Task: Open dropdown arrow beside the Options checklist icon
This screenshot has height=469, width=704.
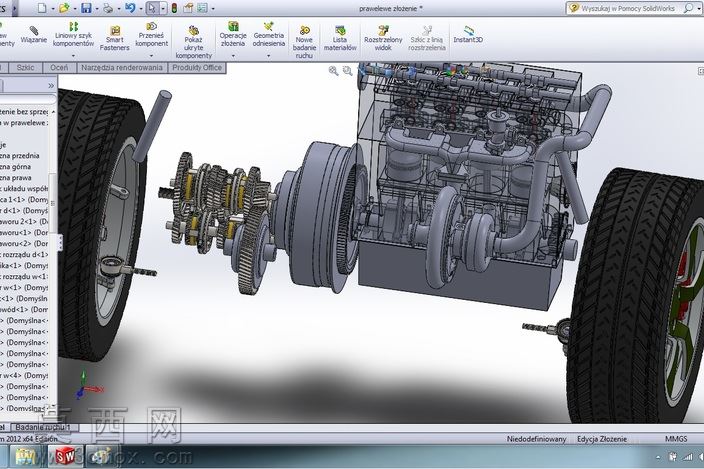Action: pos(213,9)
